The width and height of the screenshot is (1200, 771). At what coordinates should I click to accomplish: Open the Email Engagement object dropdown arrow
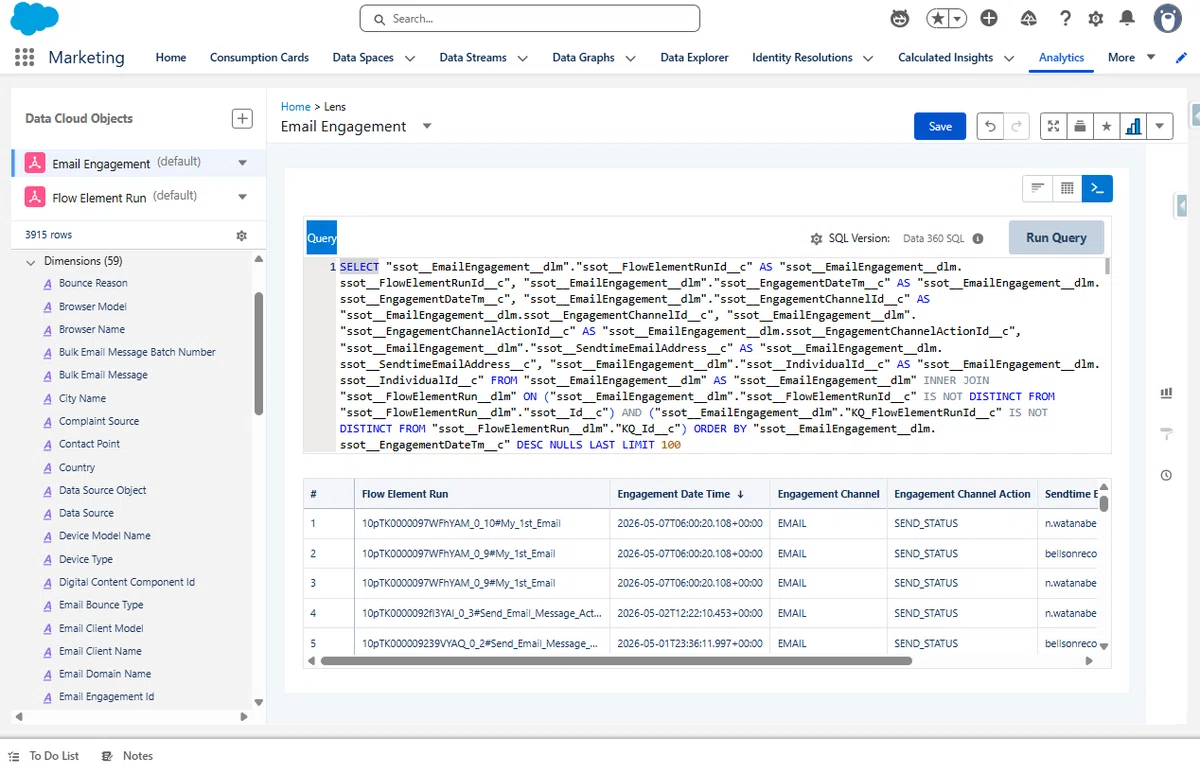242,163
